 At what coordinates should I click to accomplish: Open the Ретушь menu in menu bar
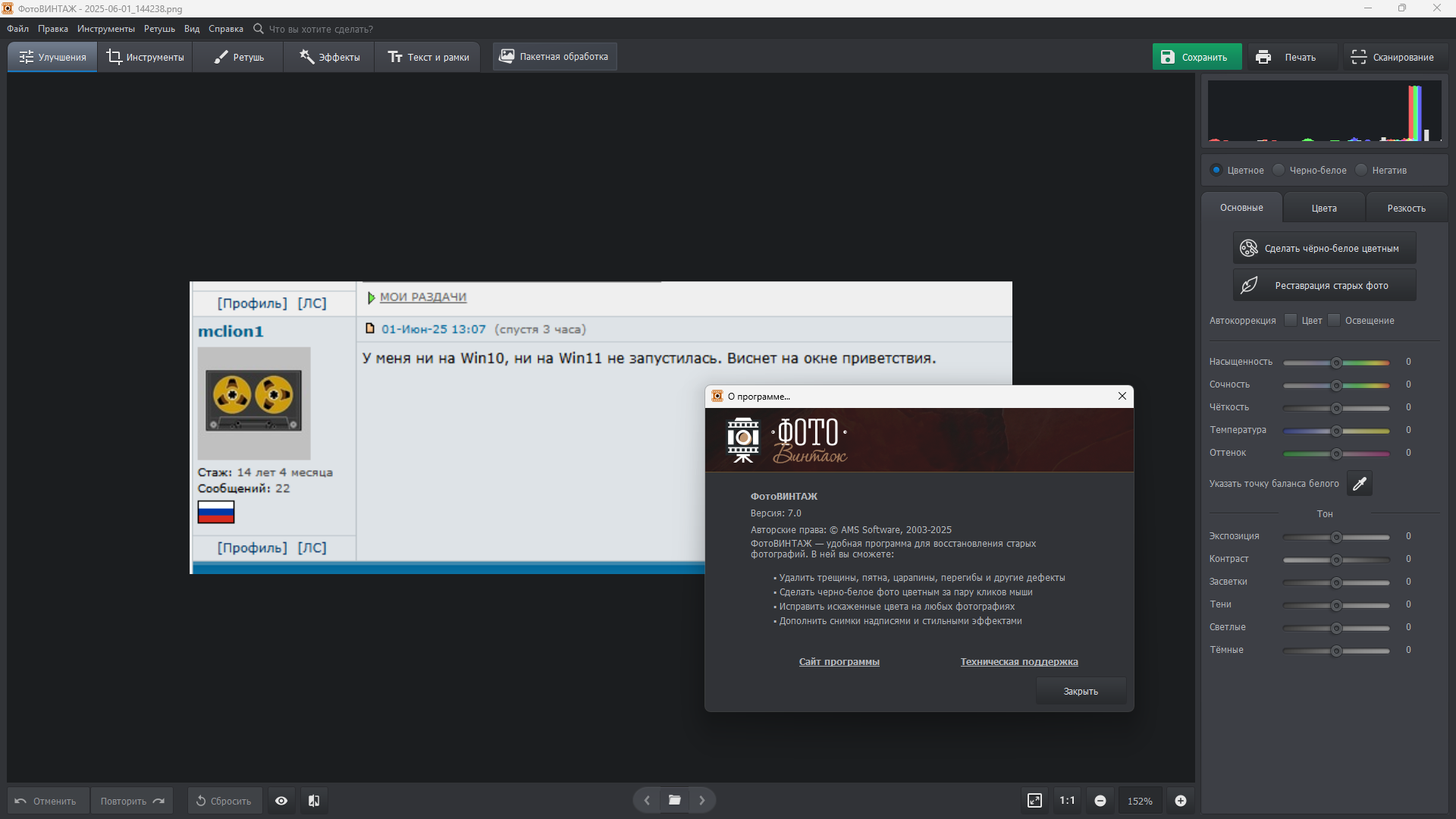[159, 29]
